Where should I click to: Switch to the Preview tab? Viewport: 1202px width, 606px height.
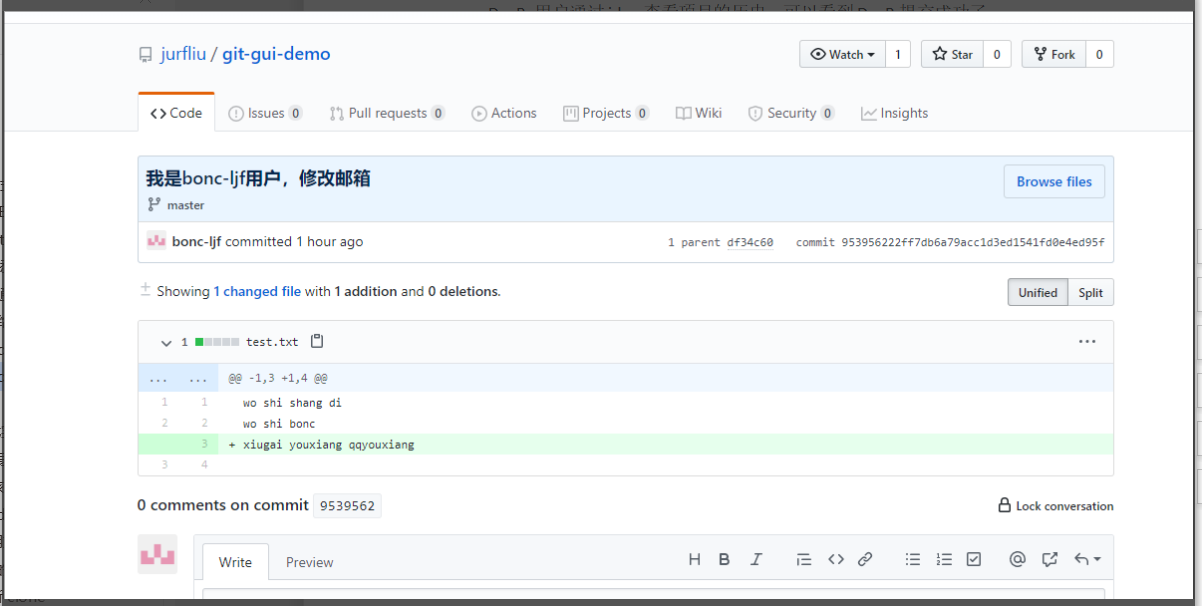point(309,562)
